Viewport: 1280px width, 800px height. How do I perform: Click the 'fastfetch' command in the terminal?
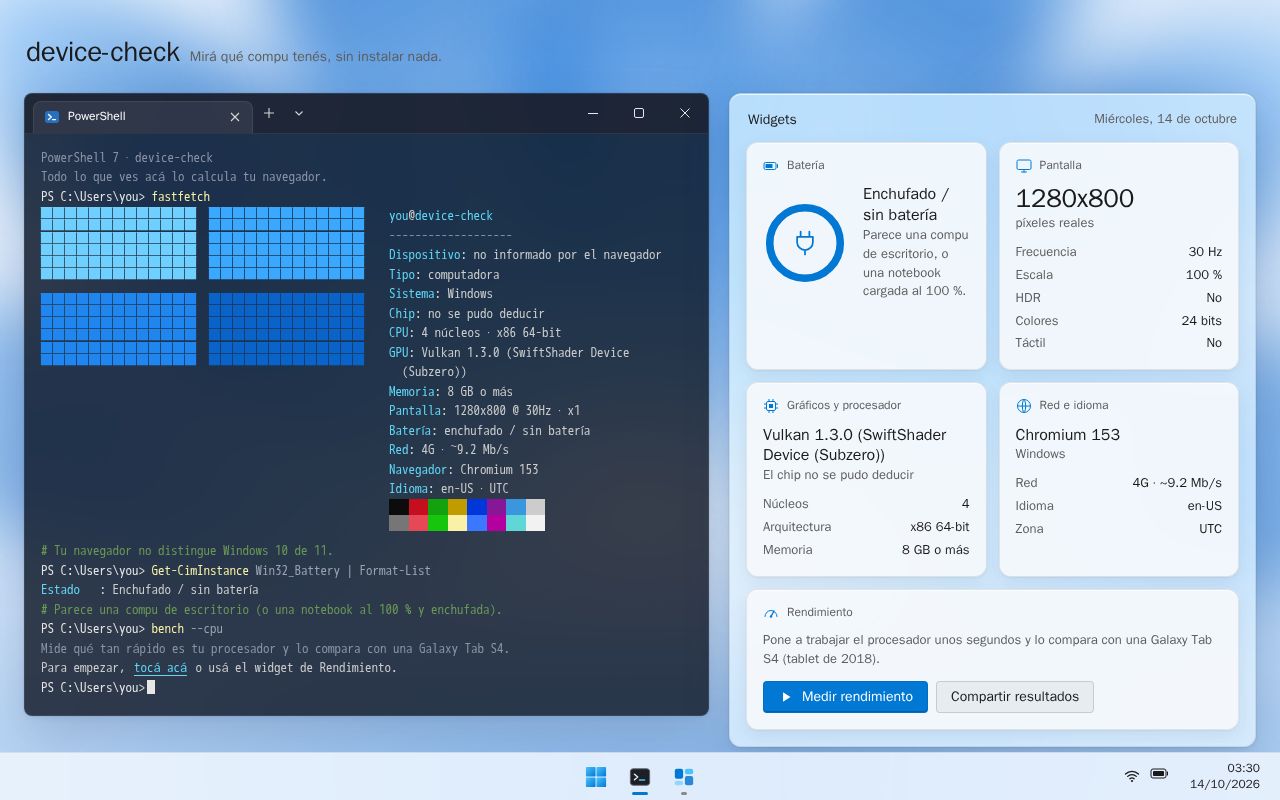(x=181, y=197)
